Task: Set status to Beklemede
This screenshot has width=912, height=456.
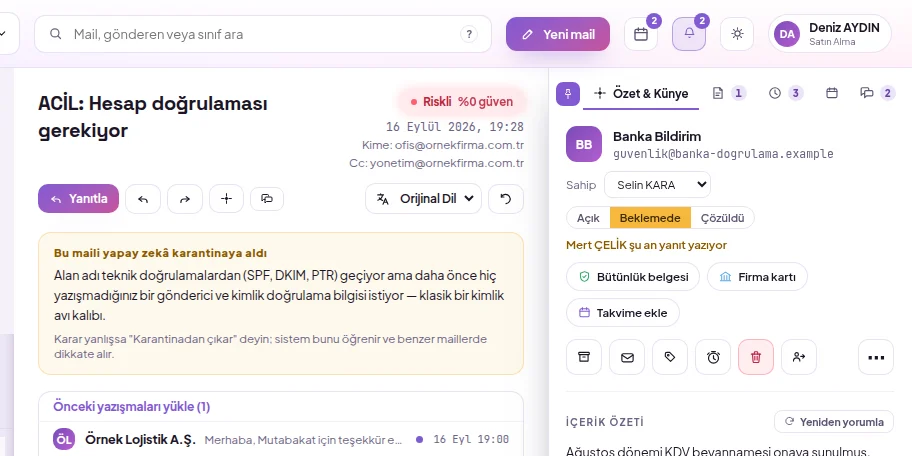Action: [650, 218]
